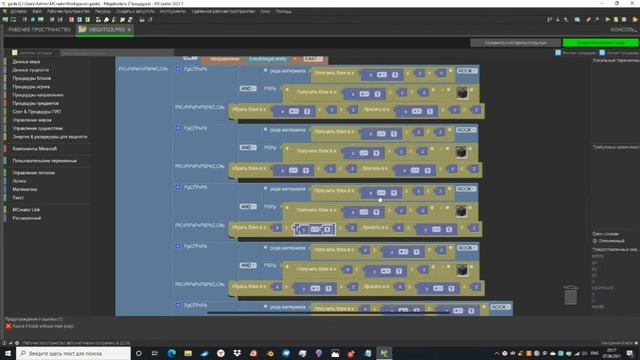Switch to РАБОЧЕЕ ПРОСТРАНСТВО tab
The width and height of the screenshot is (640, 360).
pyautogui.click(x=39, y=30)
